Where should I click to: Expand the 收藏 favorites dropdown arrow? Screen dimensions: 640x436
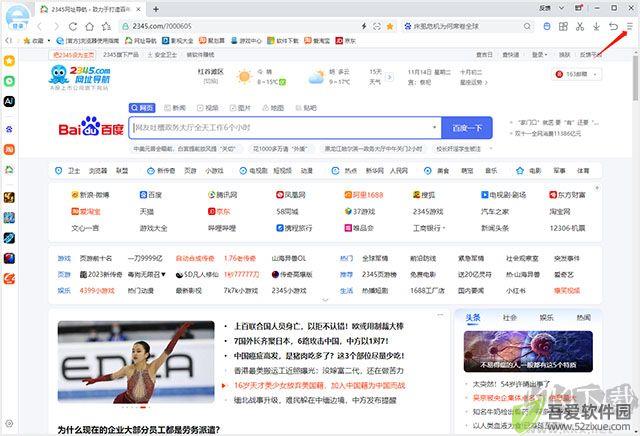49,40
